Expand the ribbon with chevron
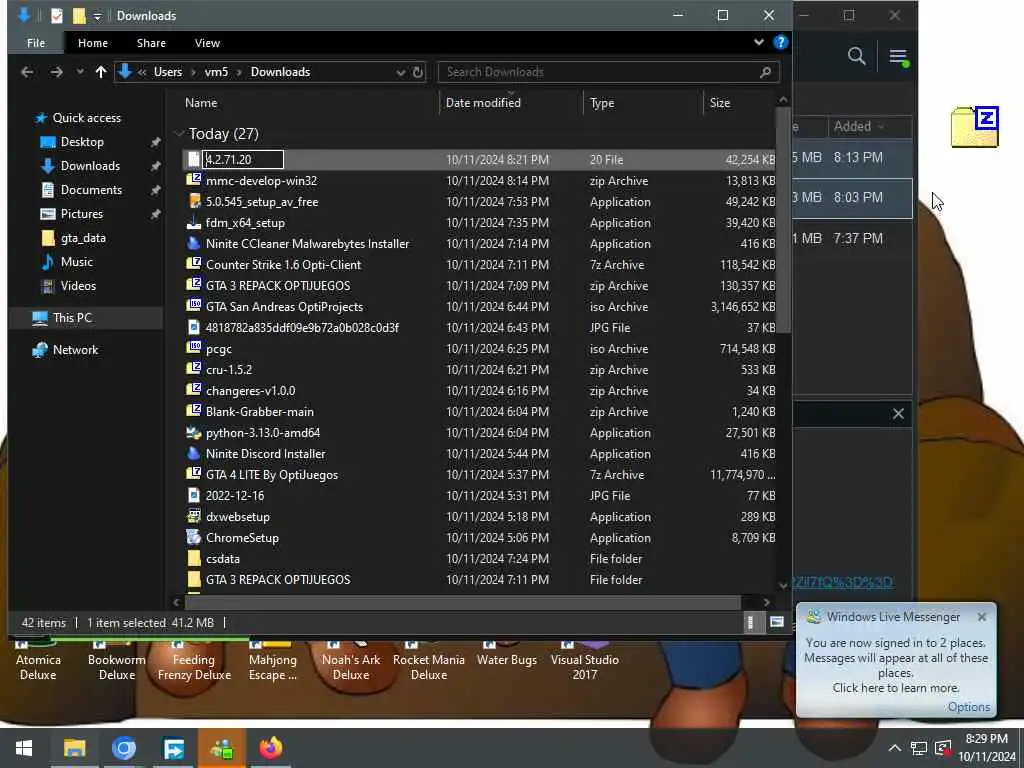1024x768 pixels. pyautogui.click(x=759, y=42)
